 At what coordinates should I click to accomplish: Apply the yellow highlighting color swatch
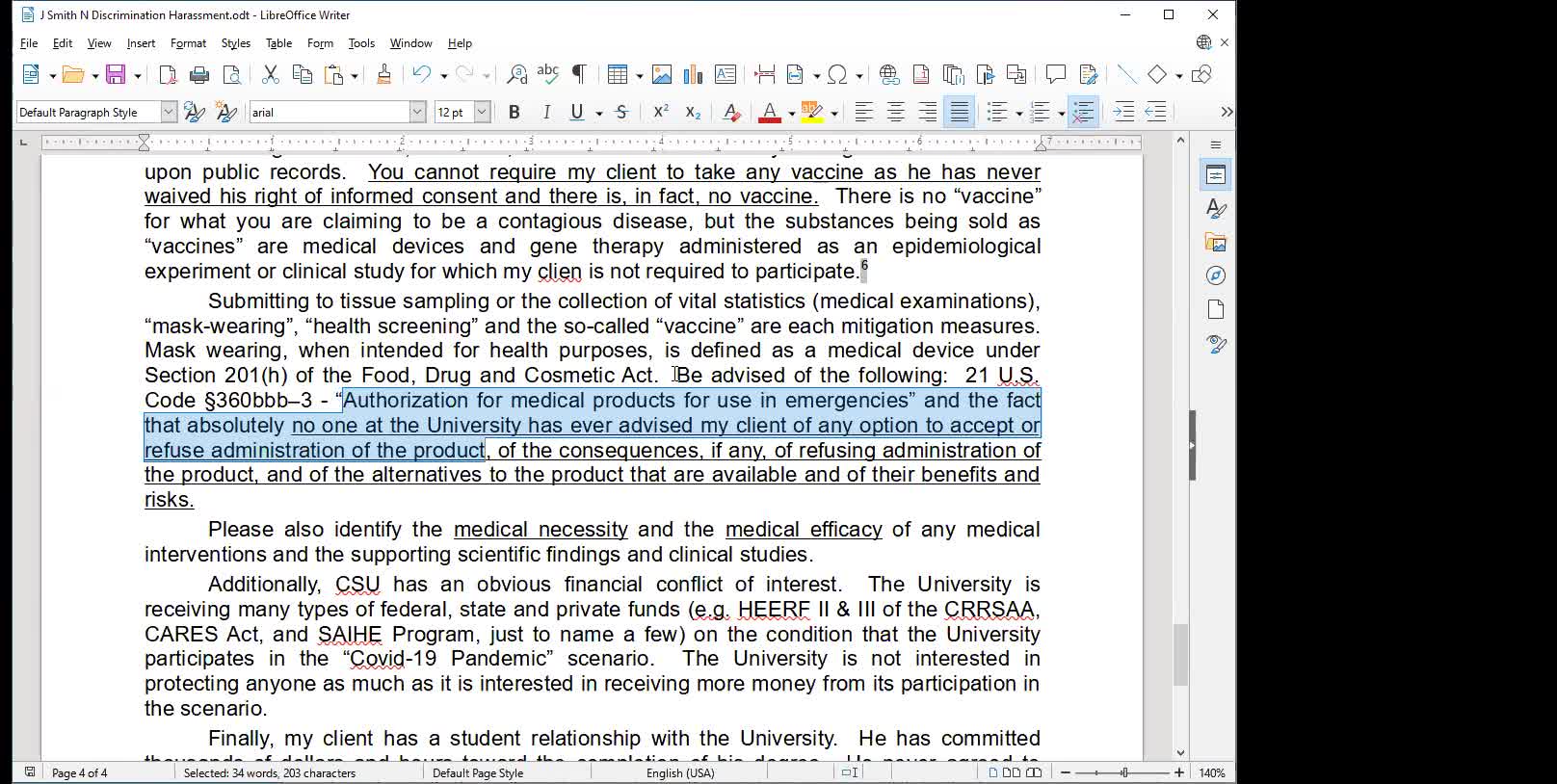(x=813, y=113)
